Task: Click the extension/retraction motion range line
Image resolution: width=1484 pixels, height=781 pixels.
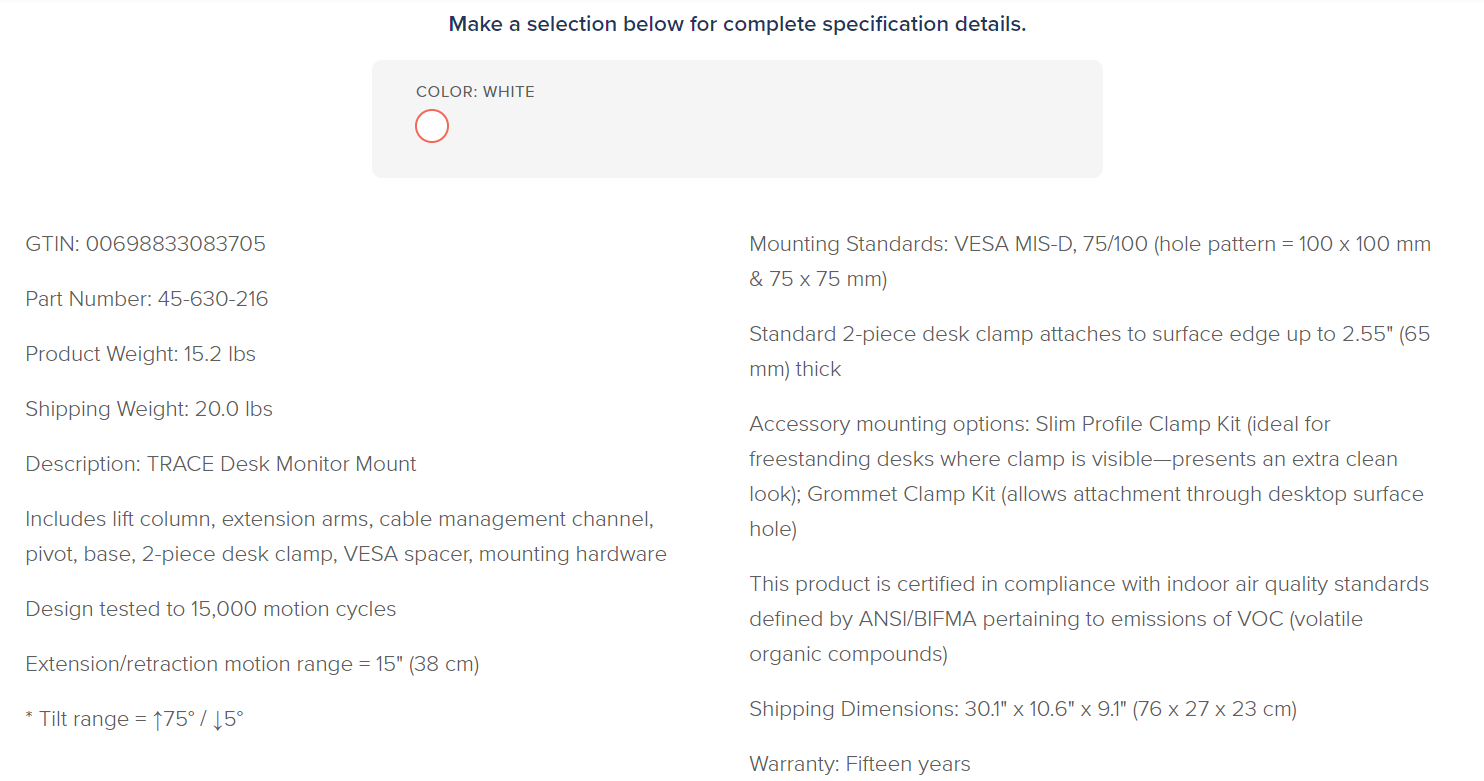Action: tap(252, 664)
